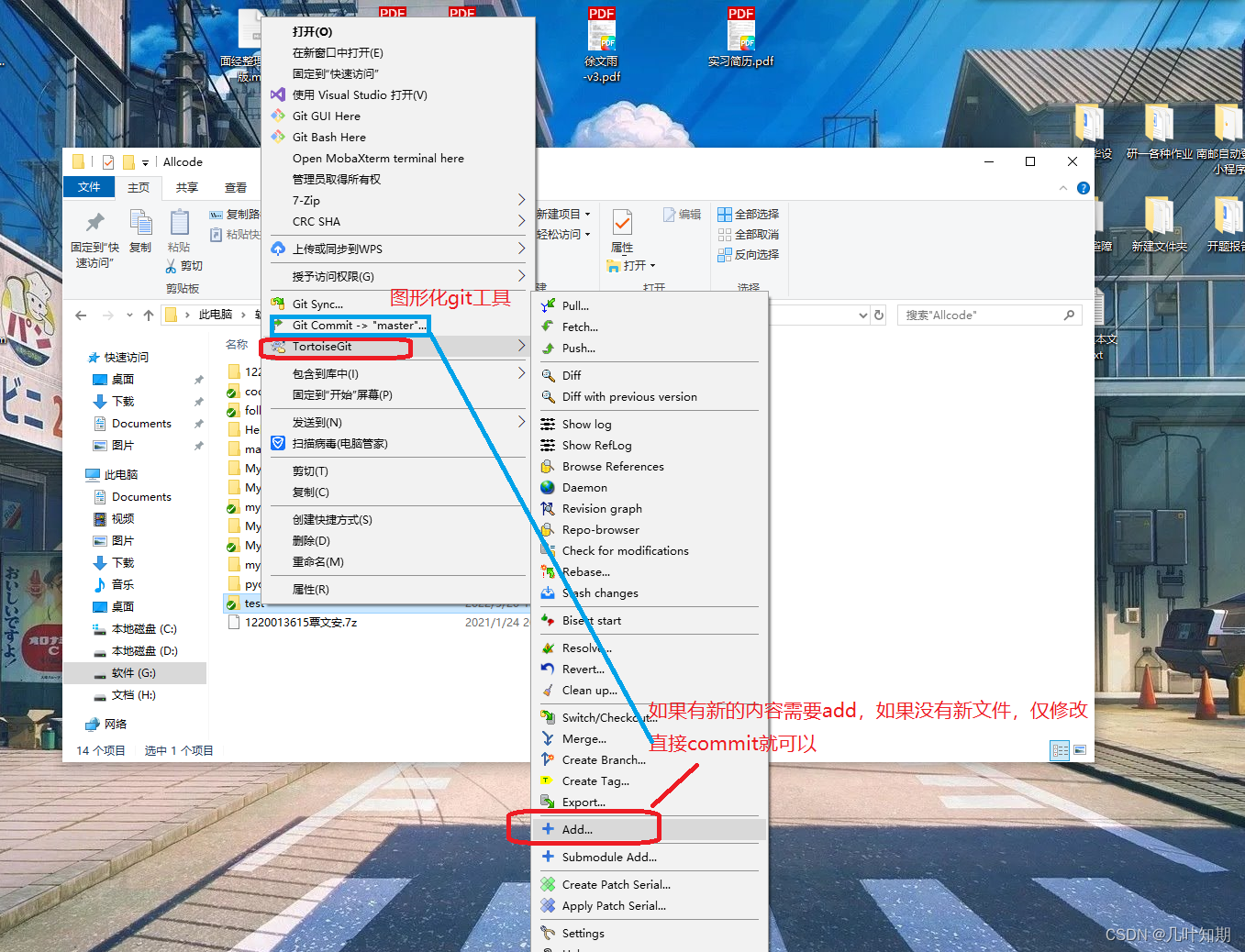Select Check for modifications entry

pyautogui.click(x=650, y=550)
